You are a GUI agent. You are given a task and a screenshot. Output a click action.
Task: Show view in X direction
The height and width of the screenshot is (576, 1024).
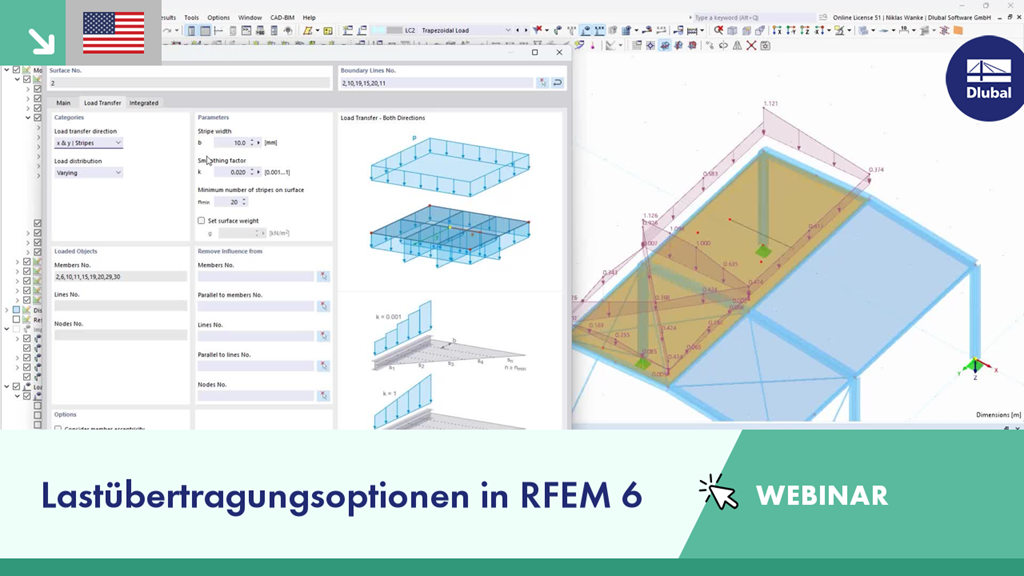777,31
